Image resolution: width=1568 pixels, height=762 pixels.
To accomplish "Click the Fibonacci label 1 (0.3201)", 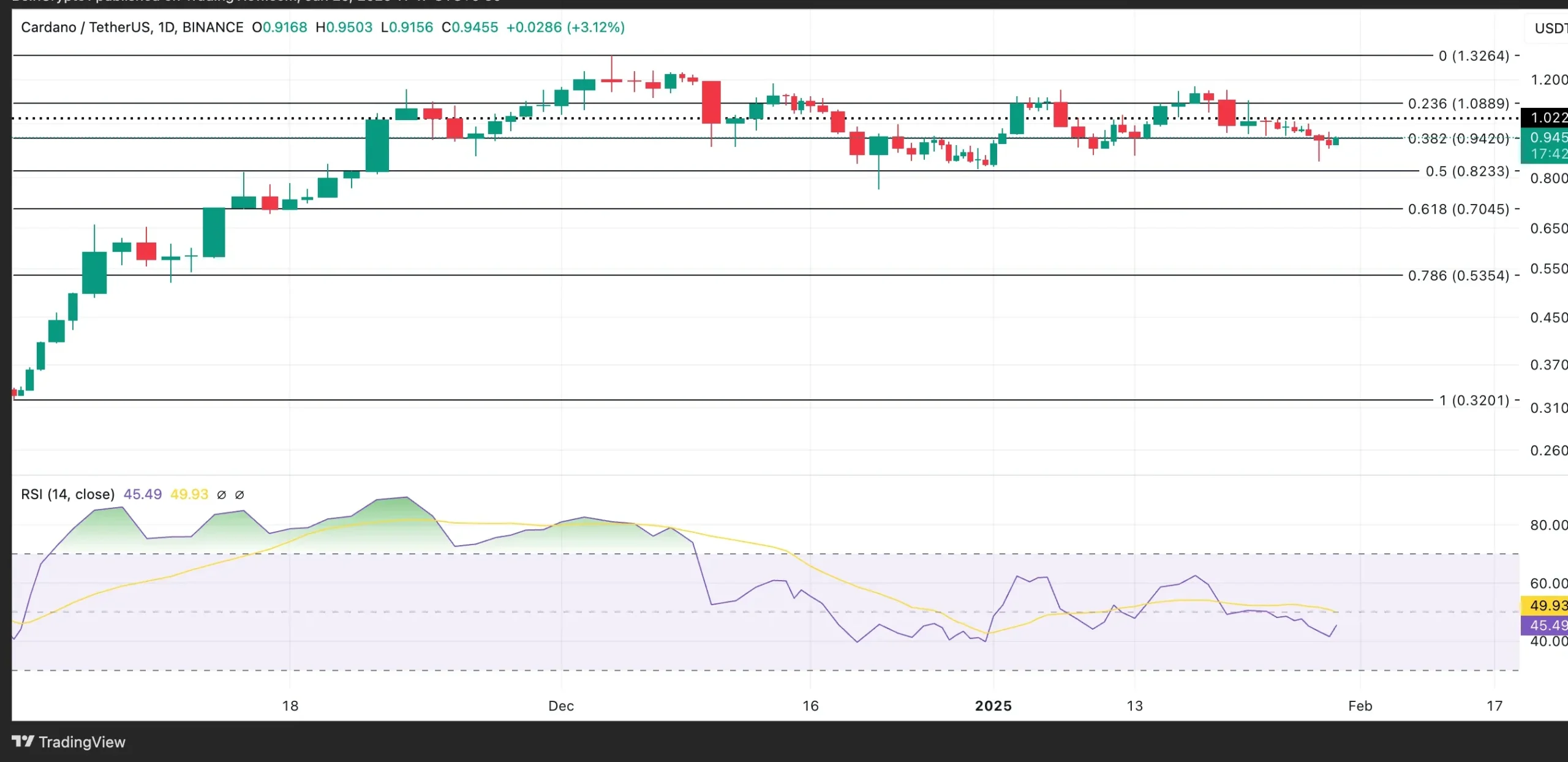I will tap(1474, 401).
